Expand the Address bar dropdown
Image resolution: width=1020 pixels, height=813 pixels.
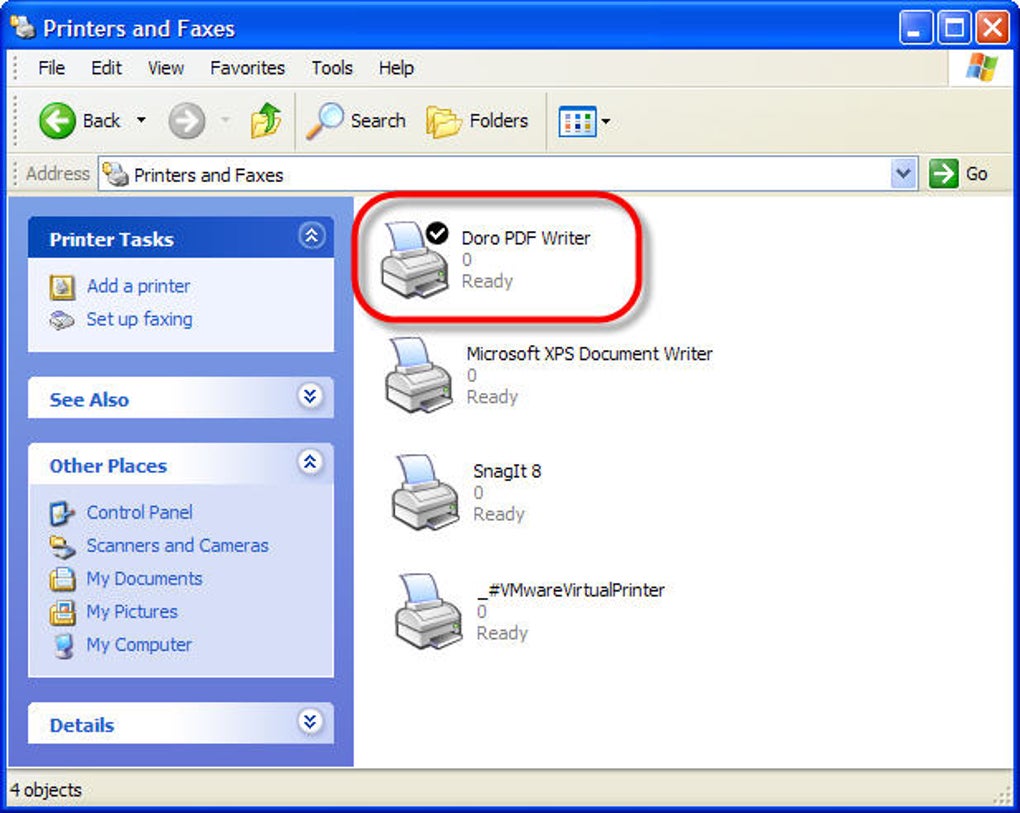(x=903, y=174)
